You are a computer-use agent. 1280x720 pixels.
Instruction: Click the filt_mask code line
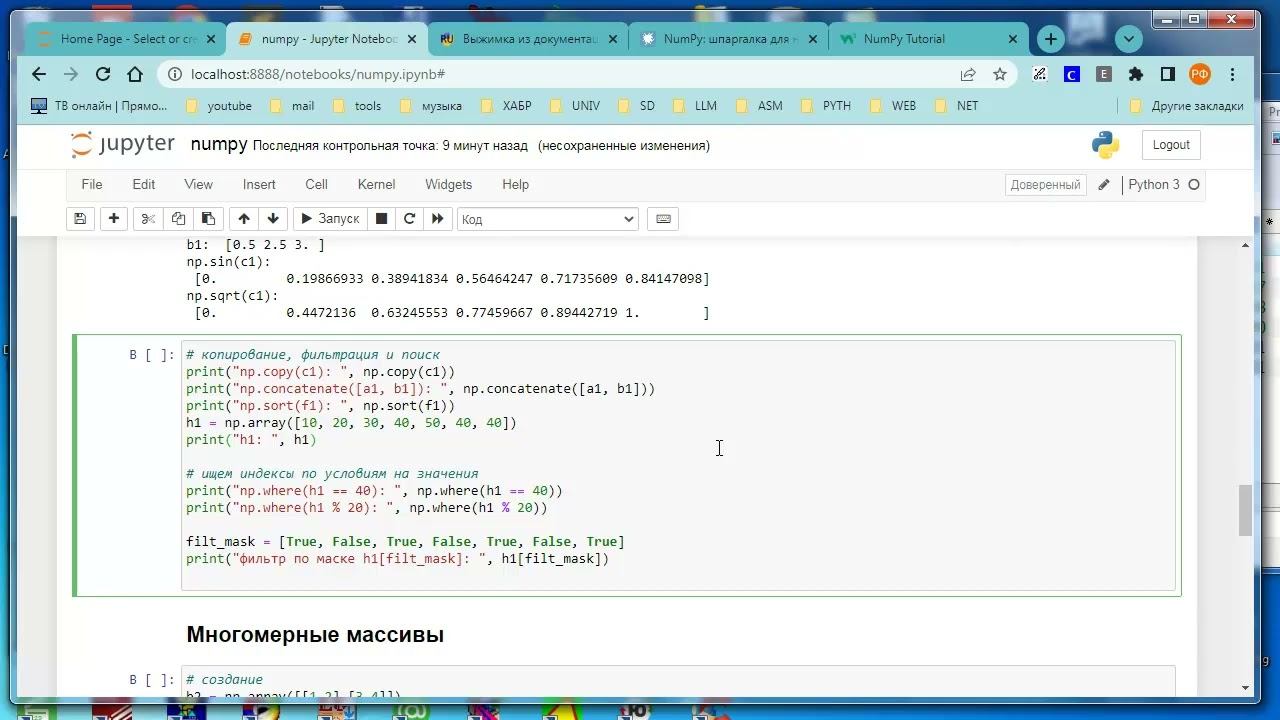[x=405, y=542]
